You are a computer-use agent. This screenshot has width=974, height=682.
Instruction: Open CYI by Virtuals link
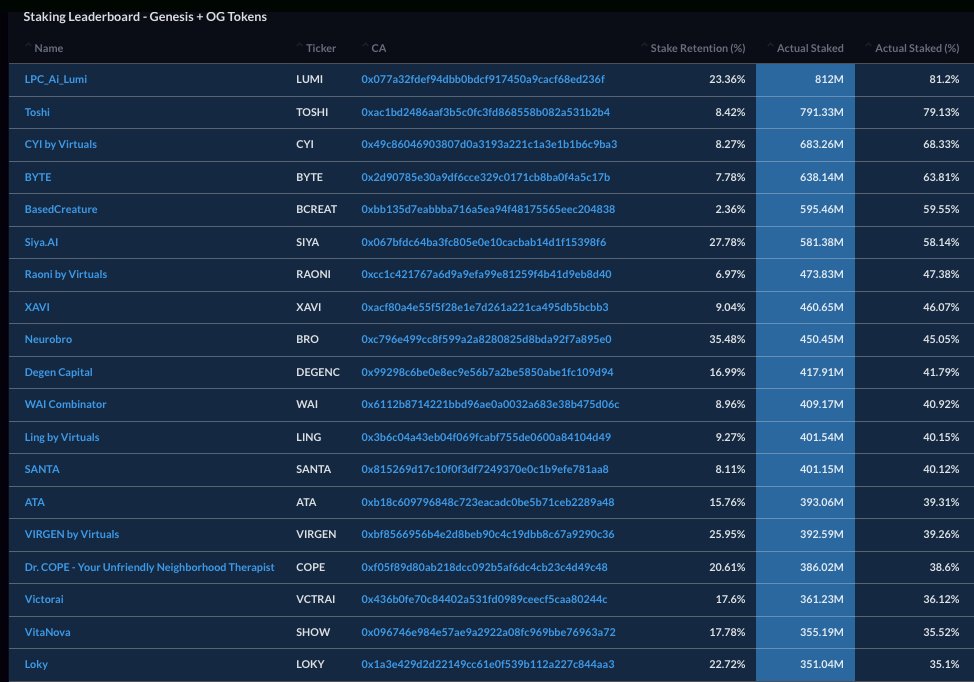point(61,144)
